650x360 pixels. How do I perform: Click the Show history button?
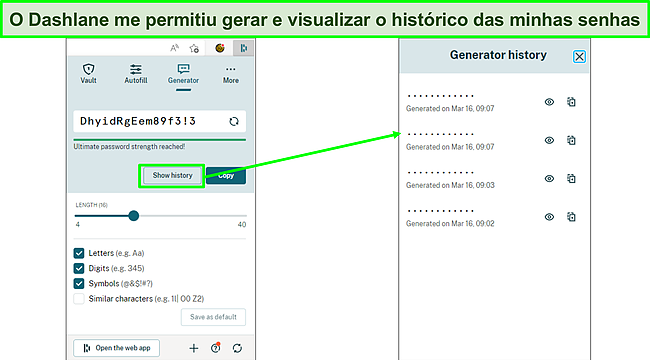click(172, 175)
